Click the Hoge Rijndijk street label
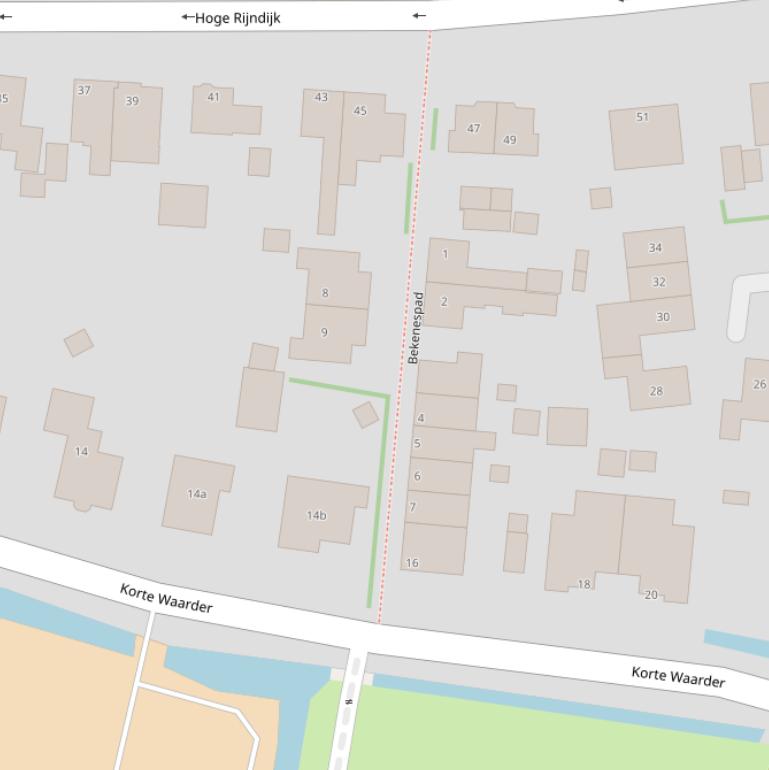 click(x=237, y=17)
